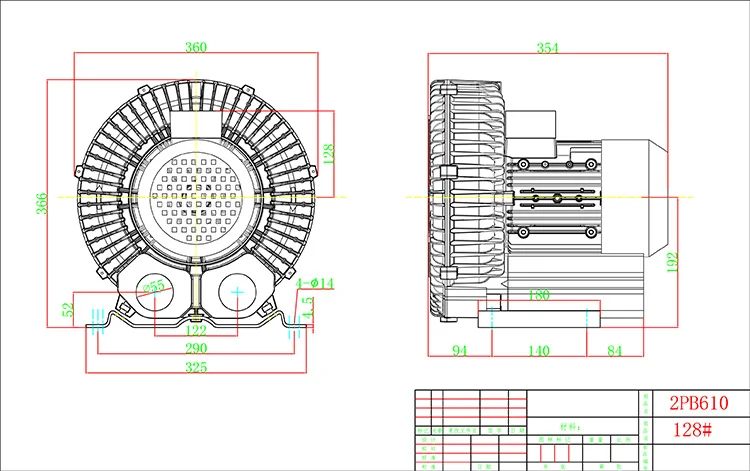Select the 180 dimension in side view
The image size is (750, 471).
(540, 295)
